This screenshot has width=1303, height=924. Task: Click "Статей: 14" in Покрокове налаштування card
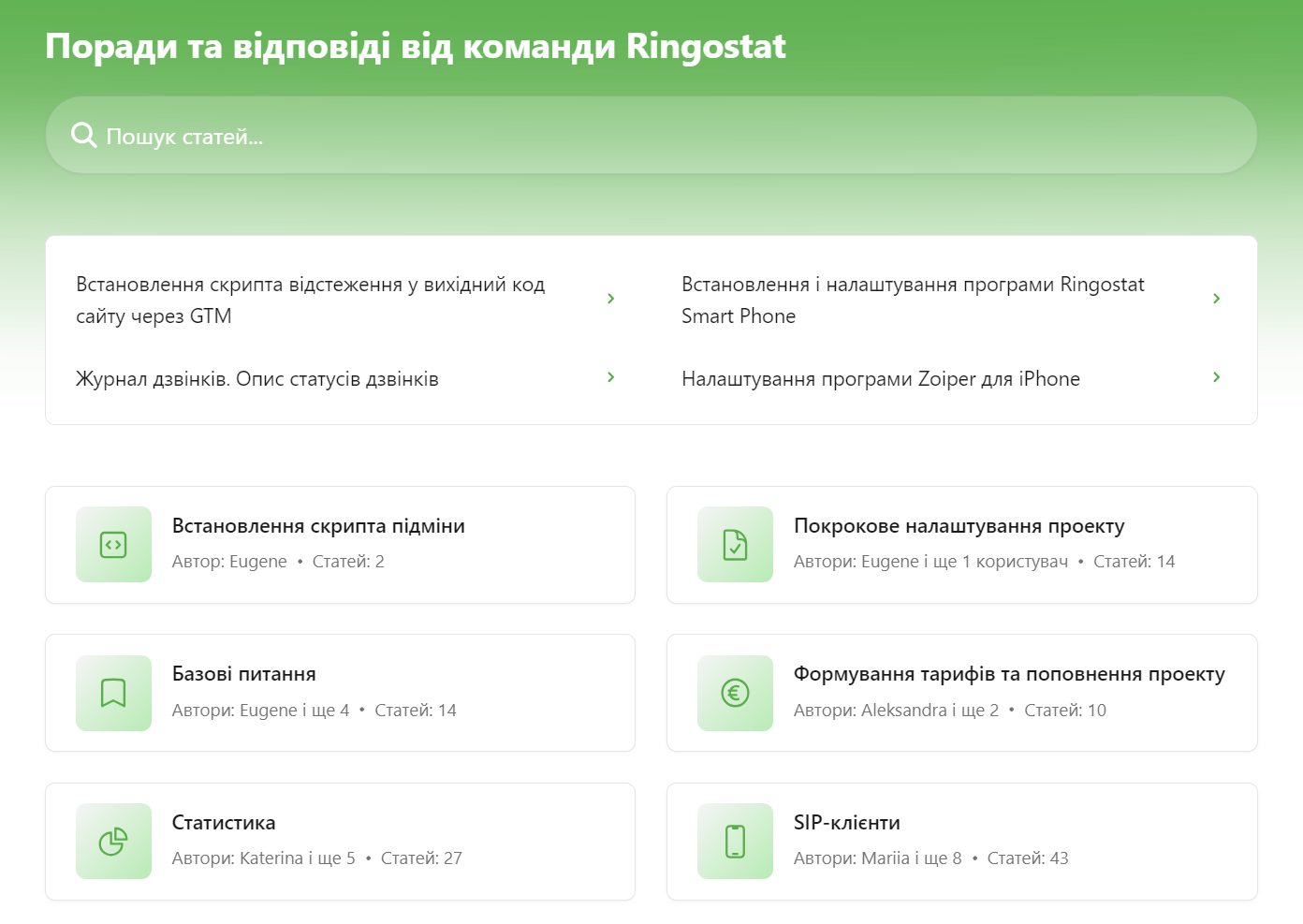coord(1134,562)
